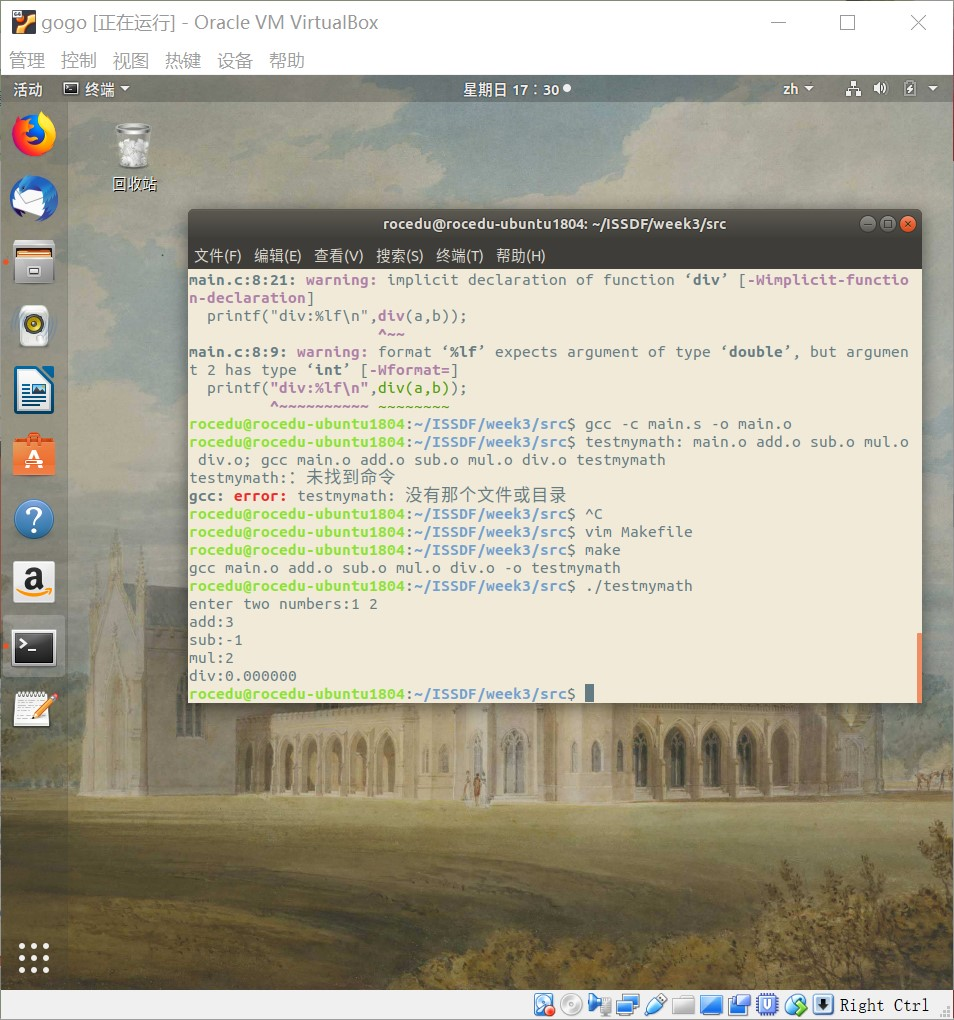Open the 回收站 trash desktop icon

(x=134, y=157)
